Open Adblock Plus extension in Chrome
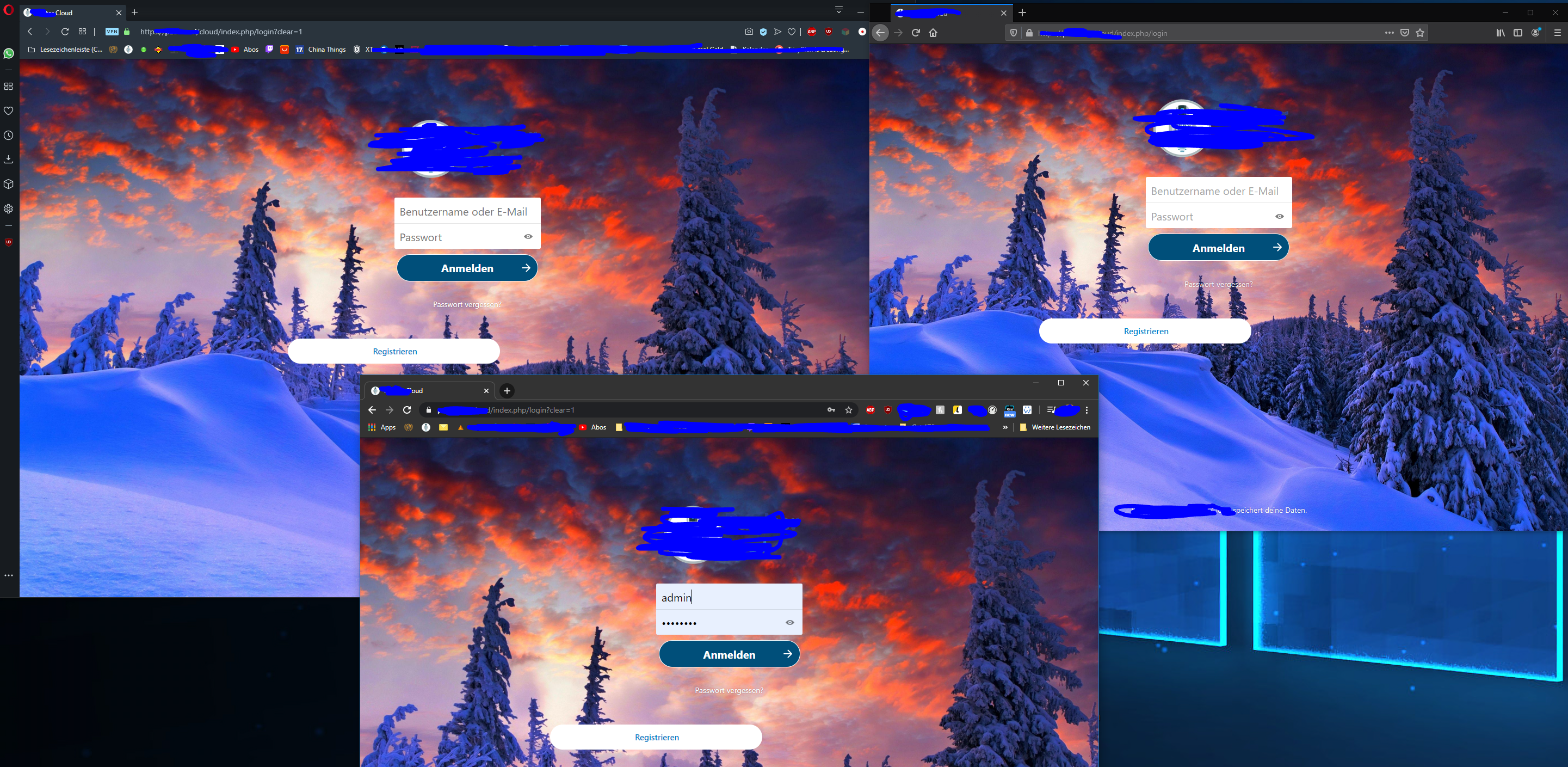The width and height of the screenshot is (1568, 767). tap(871, 410)
